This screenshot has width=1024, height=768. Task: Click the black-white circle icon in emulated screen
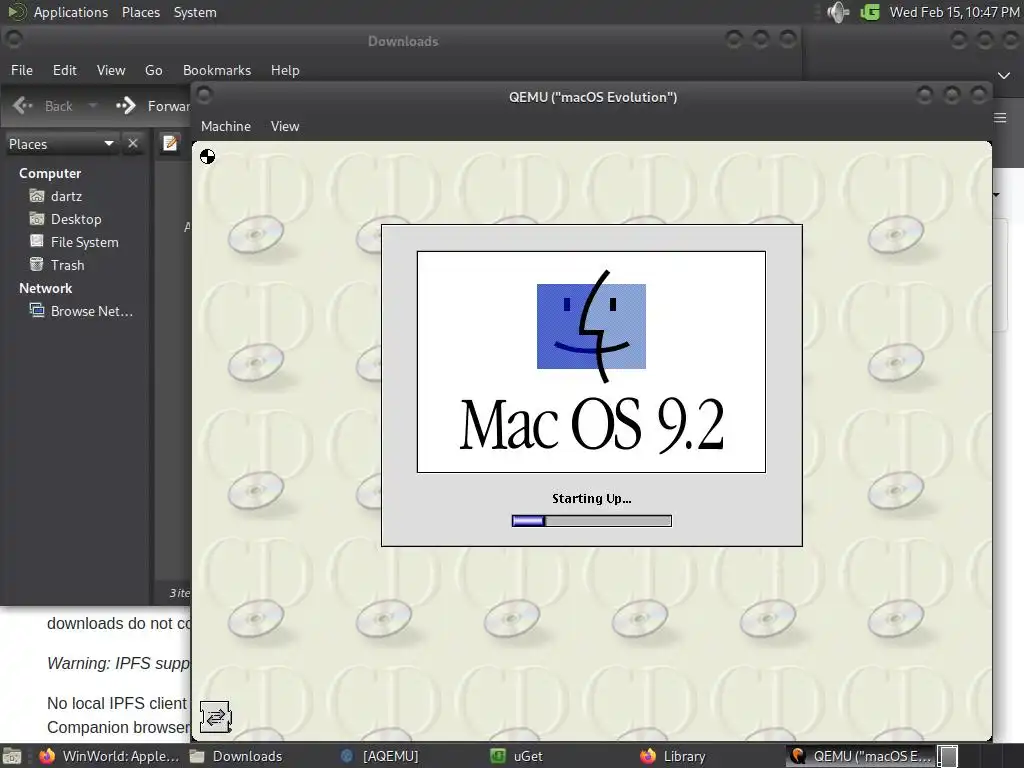click(x=208, y=156)
